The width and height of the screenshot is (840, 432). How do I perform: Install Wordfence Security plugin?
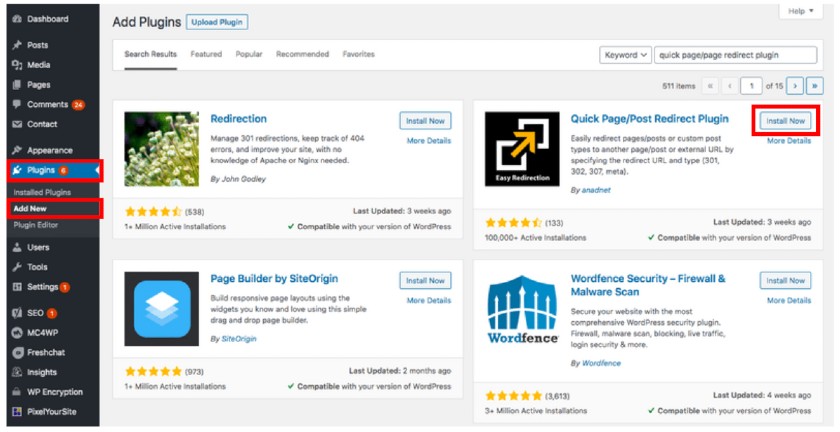click(785, 280)
